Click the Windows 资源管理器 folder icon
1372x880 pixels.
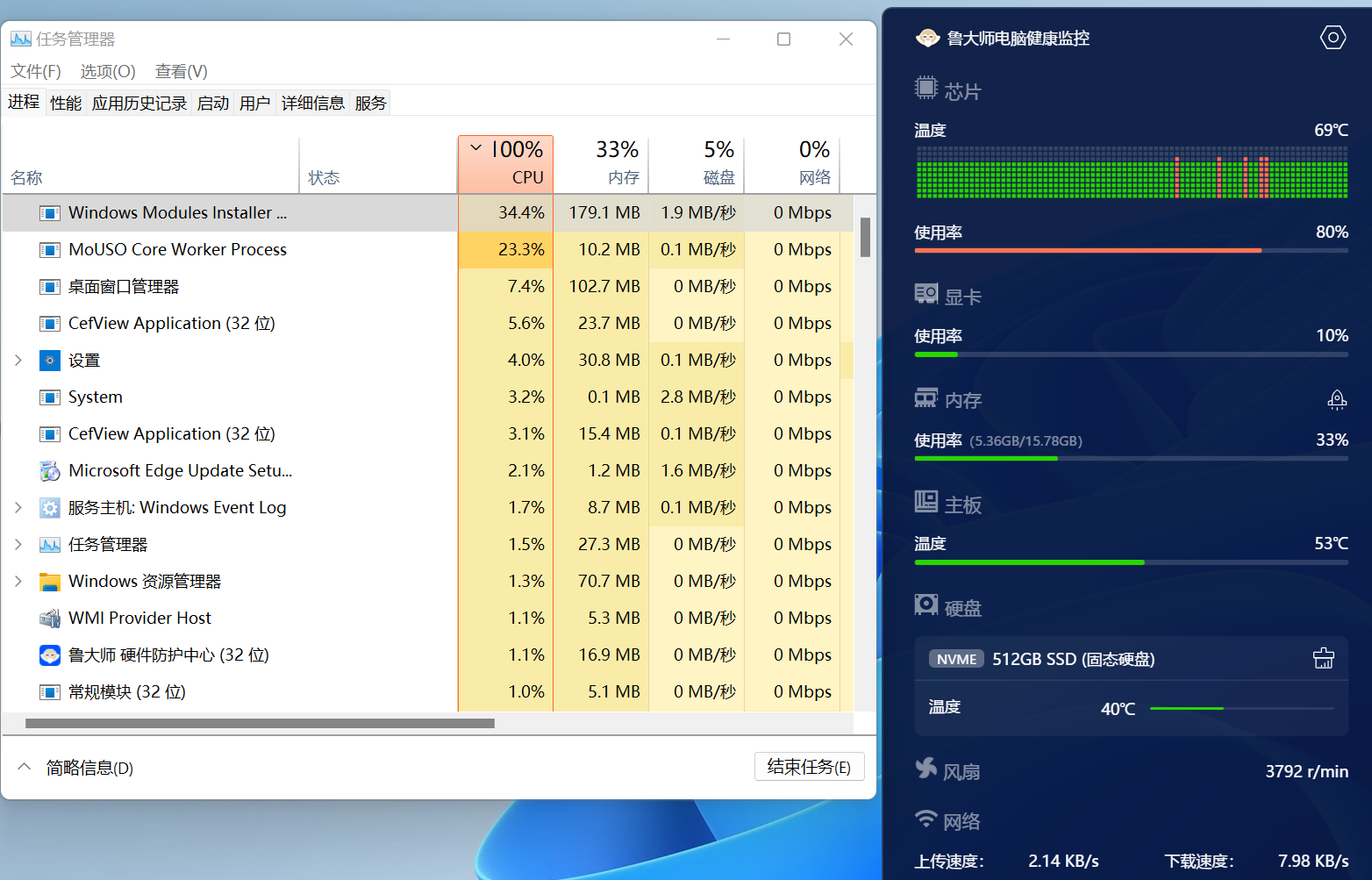click(50, 581)
